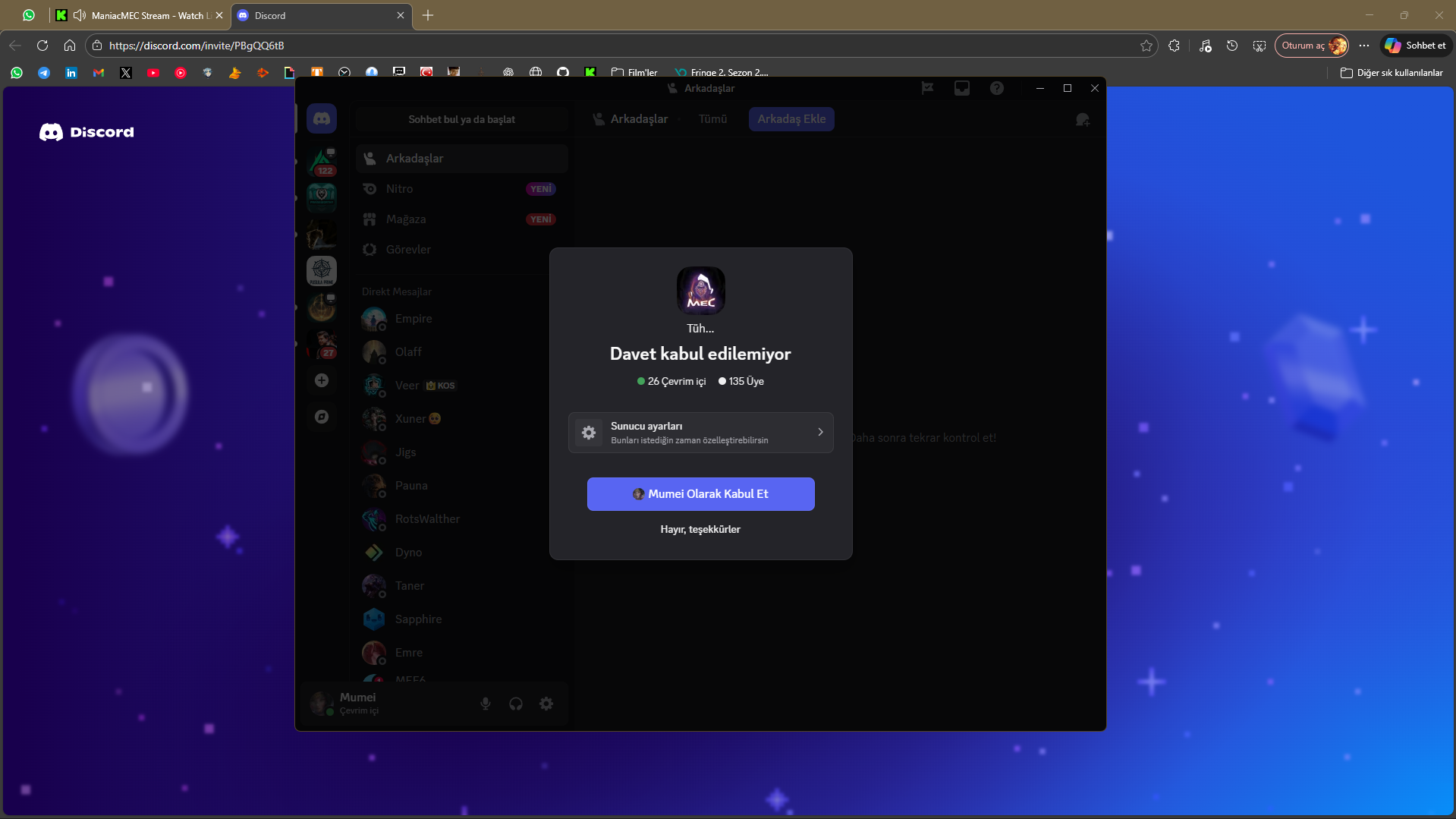Viewport: 1456px width, 819px height.
Task: Open the Gmail bookmark icon
Action: click(x=99, y=73)
